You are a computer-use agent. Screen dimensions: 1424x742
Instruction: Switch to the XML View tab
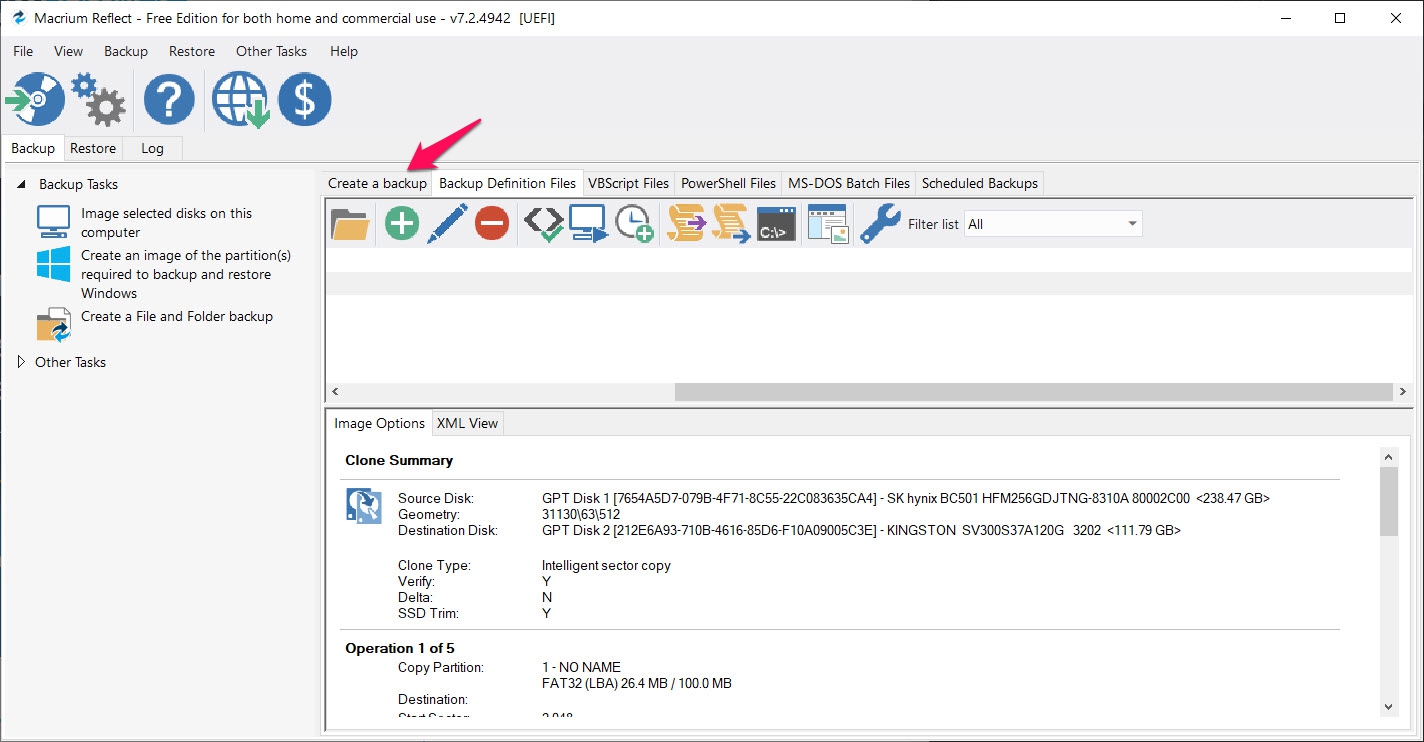tap(467, 423)
